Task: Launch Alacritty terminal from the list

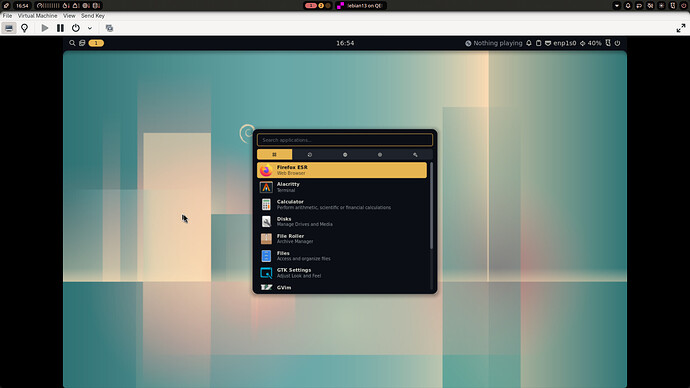Action: (342, 187)
